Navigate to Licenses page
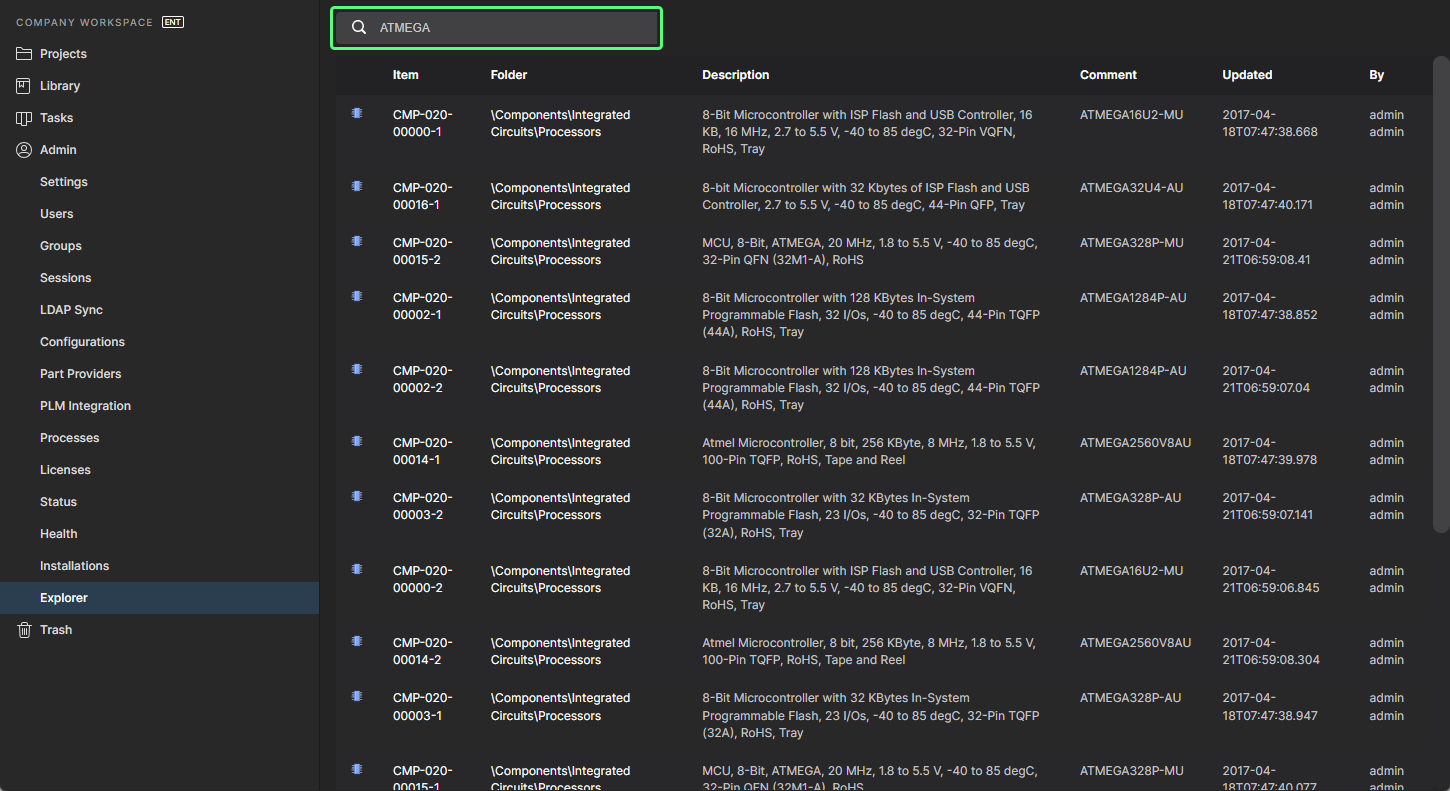The image size is (1450, 791). 65,470
